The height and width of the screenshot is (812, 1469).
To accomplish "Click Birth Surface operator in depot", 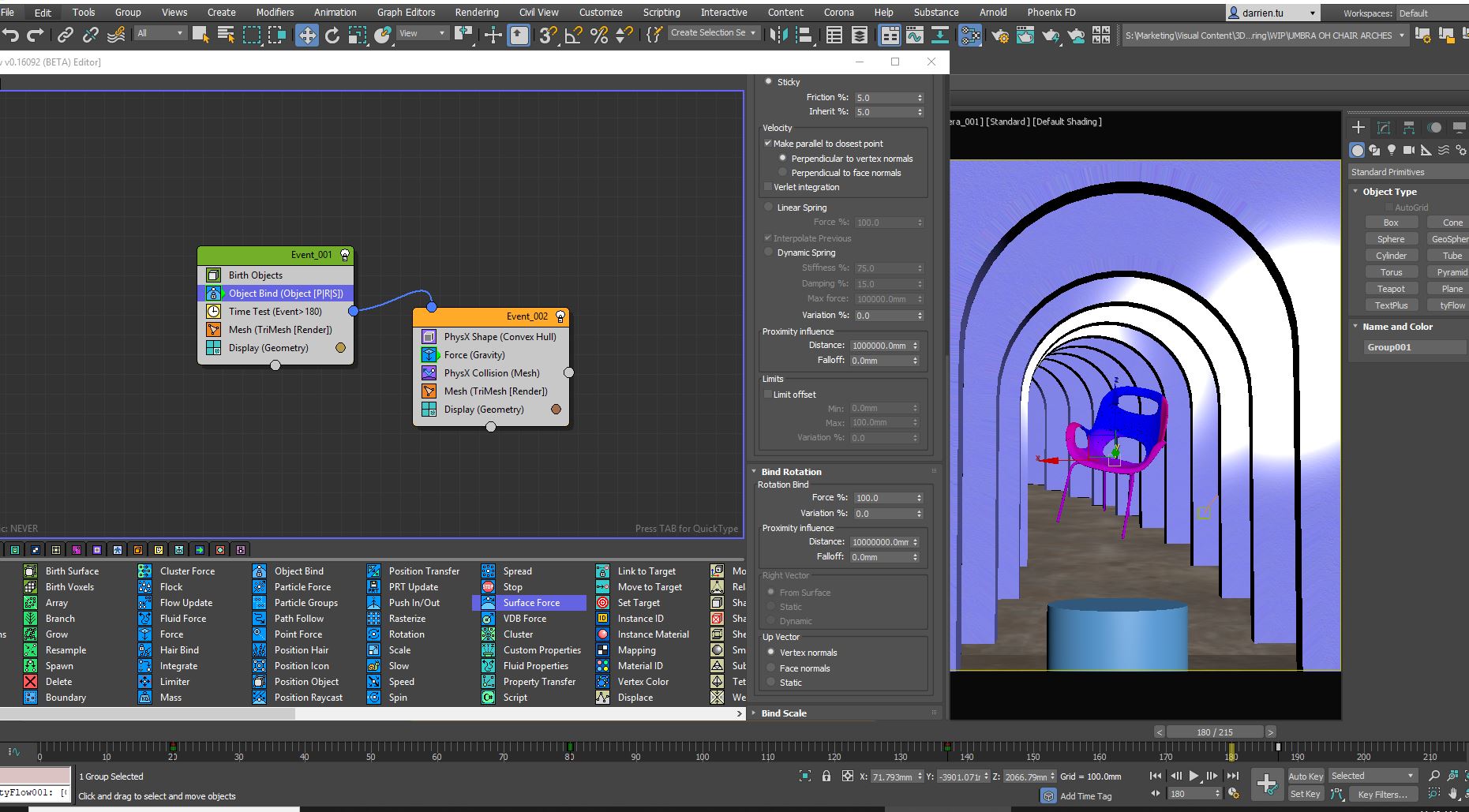I will pos(62,571).
